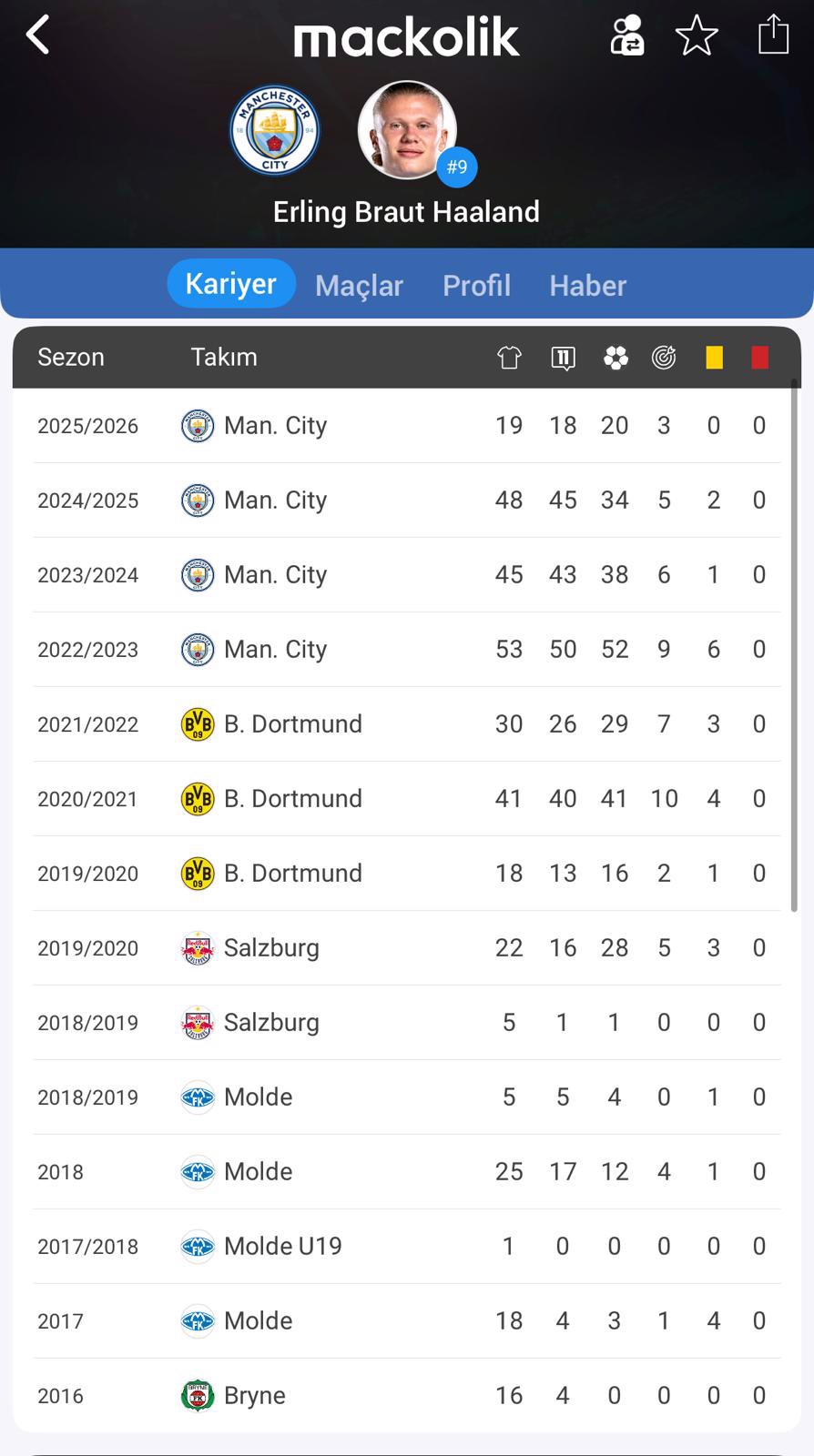Viewport: 814px width, 1456px height.
Task: Tap the red card column header
Action: point(759,358)
